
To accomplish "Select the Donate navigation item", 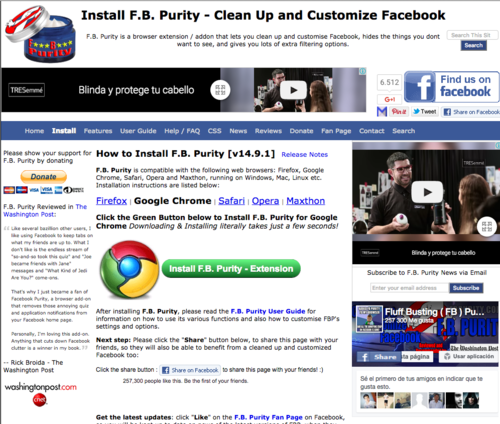I will tap(301, 131).
